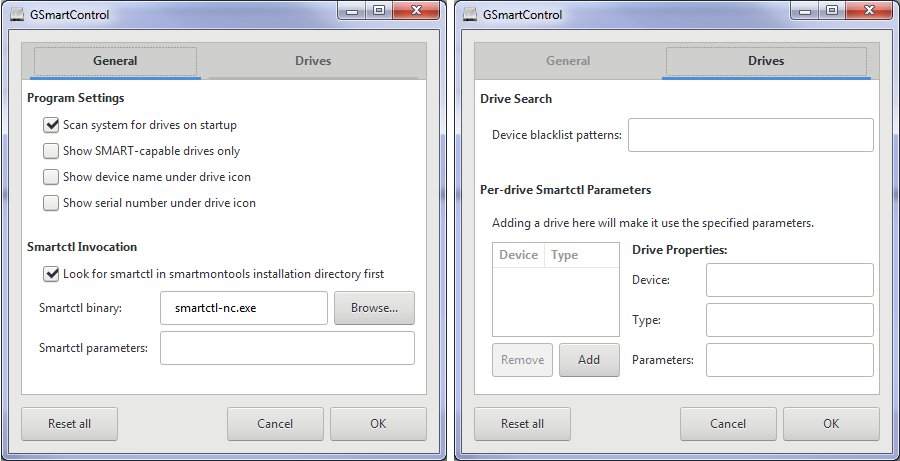Click the GSmartControl icon in left window title bar
The width and height of the screenshot is (900, 461).
tap(17, 14)
